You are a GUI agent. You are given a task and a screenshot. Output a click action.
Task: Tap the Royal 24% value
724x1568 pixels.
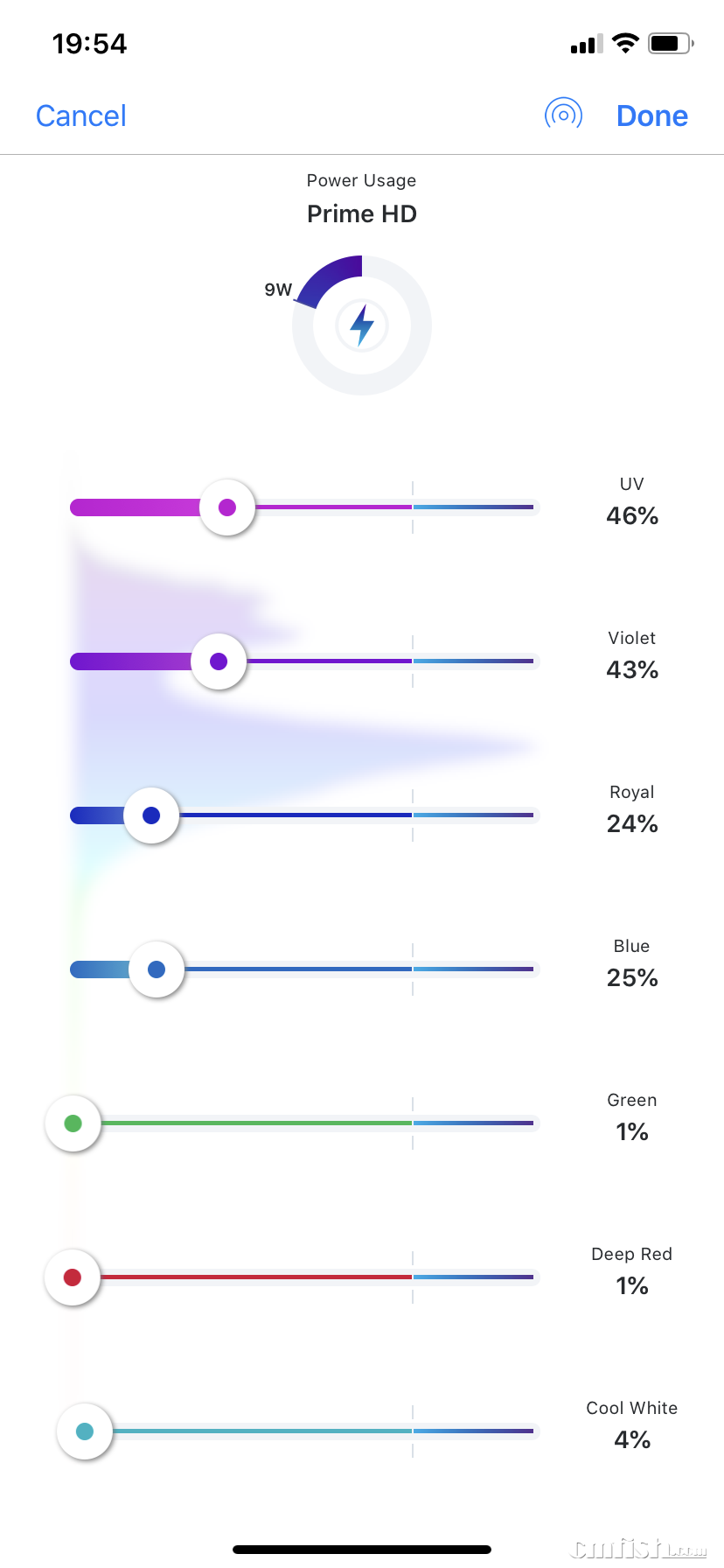tap(632, 824)
